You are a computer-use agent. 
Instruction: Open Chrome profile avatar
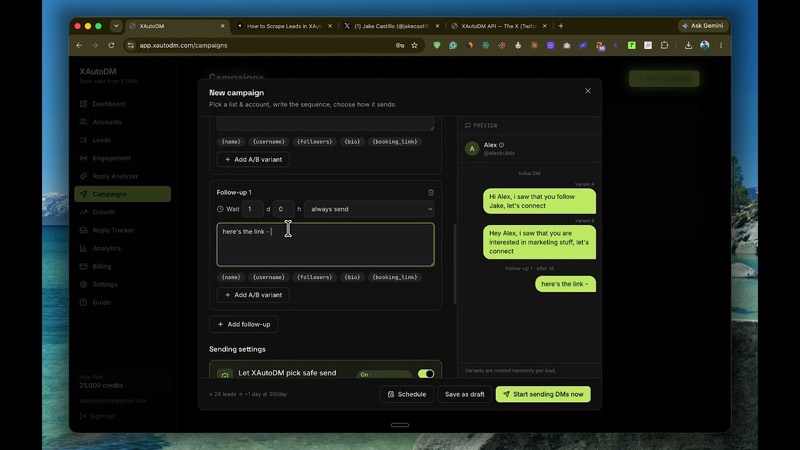click(705, 45)
